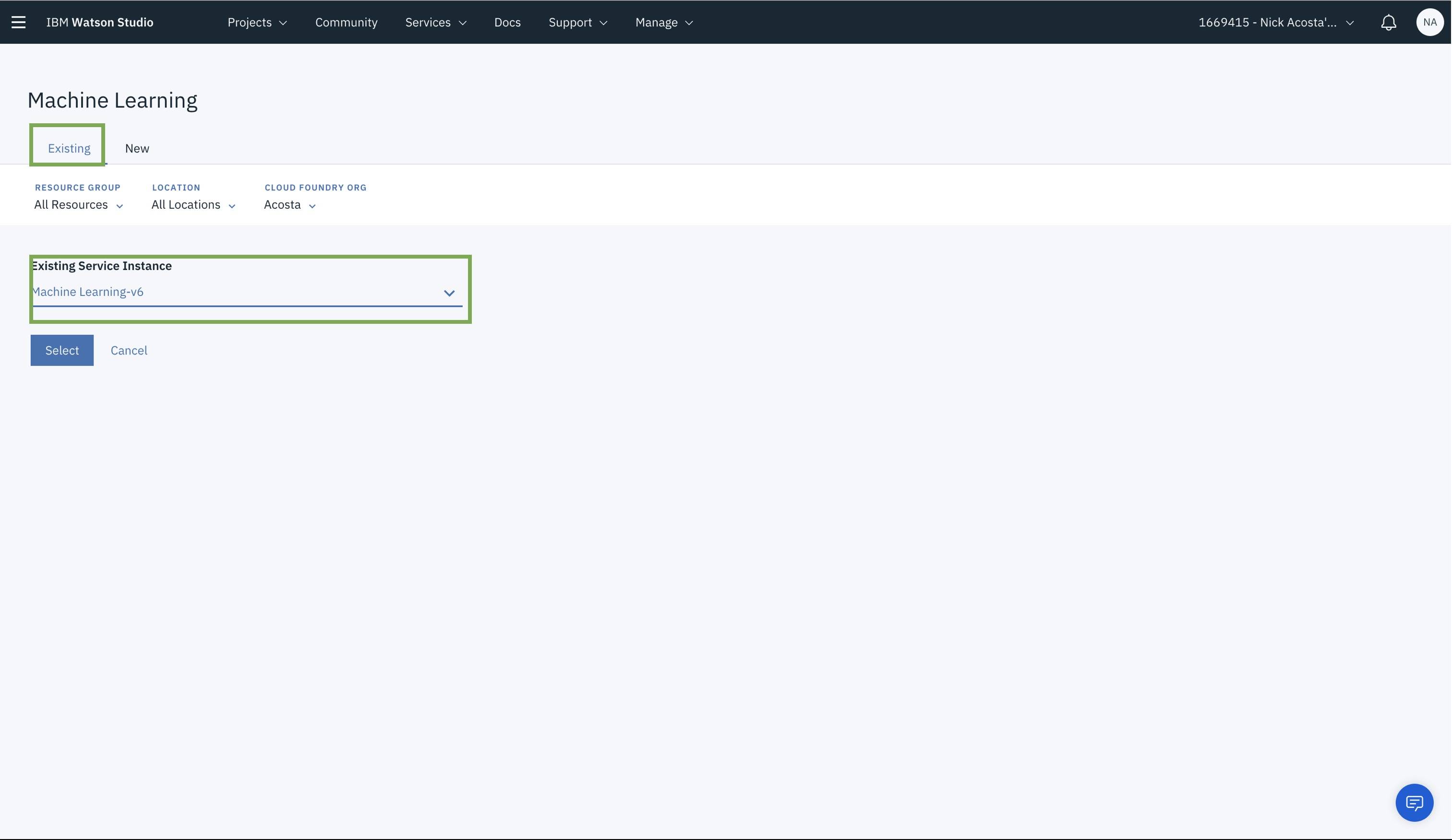Click the Select button
The image size is (1452, 840).
[x=62, y=350]
